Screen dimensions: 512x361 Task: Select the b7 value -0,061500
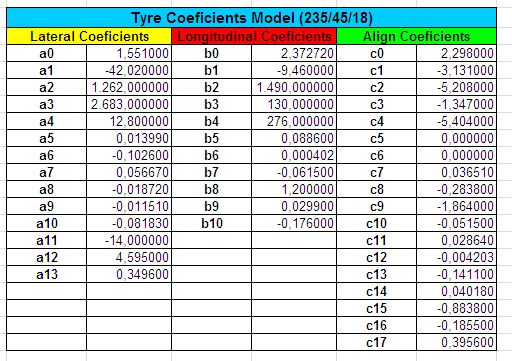pyautogui.click(x=294, y=172)
